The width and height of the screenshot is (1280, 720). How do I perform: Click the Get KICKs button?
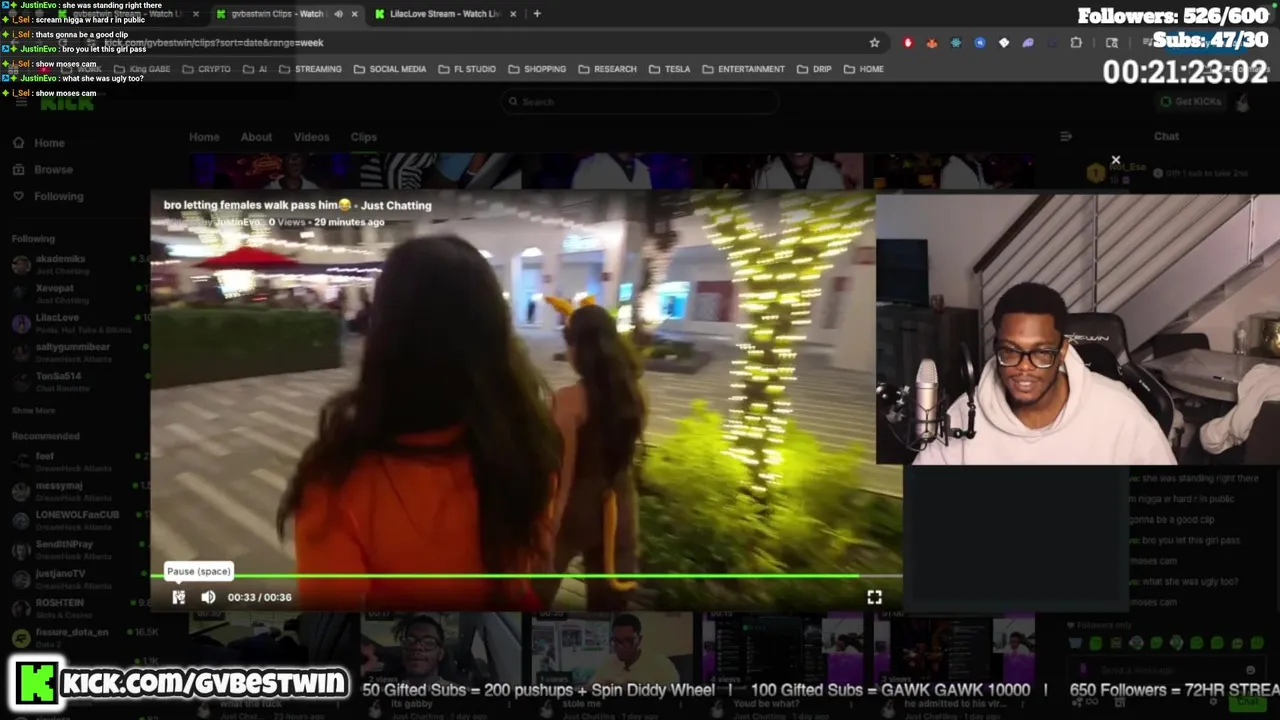1191,101
